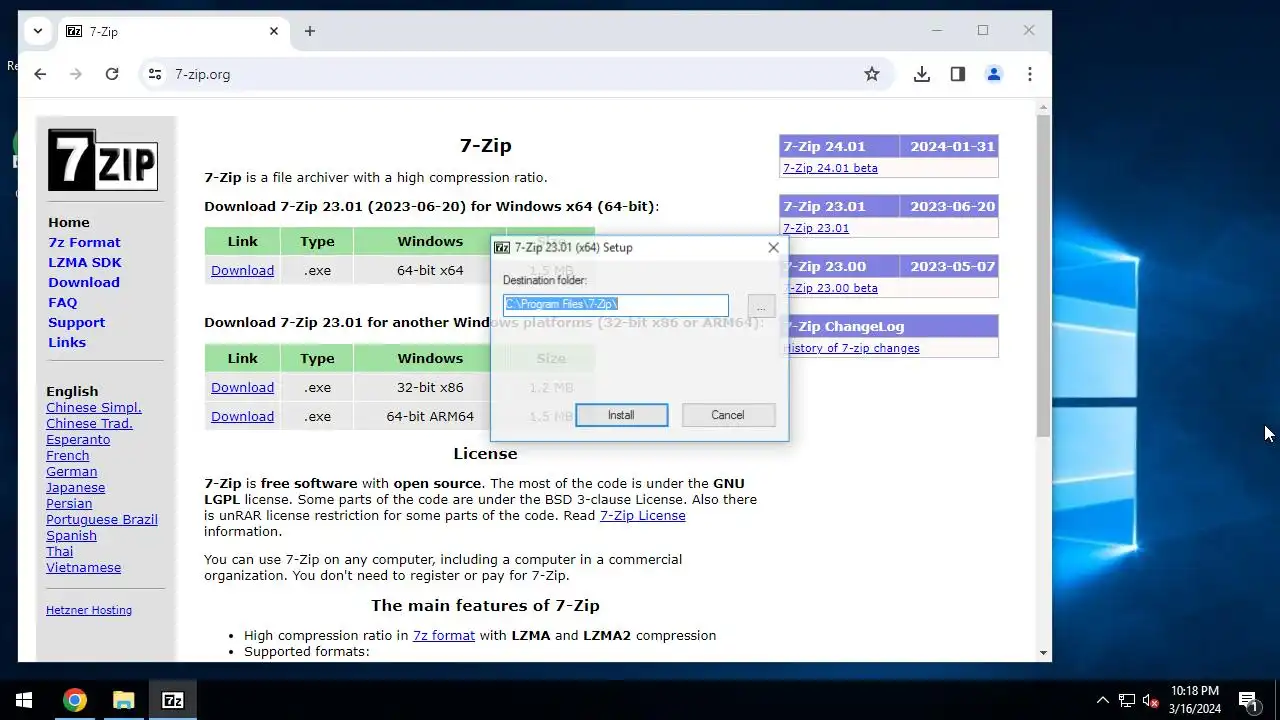
Task: Open File Explorer from the taskbar
Action: [x=124, y=700]
